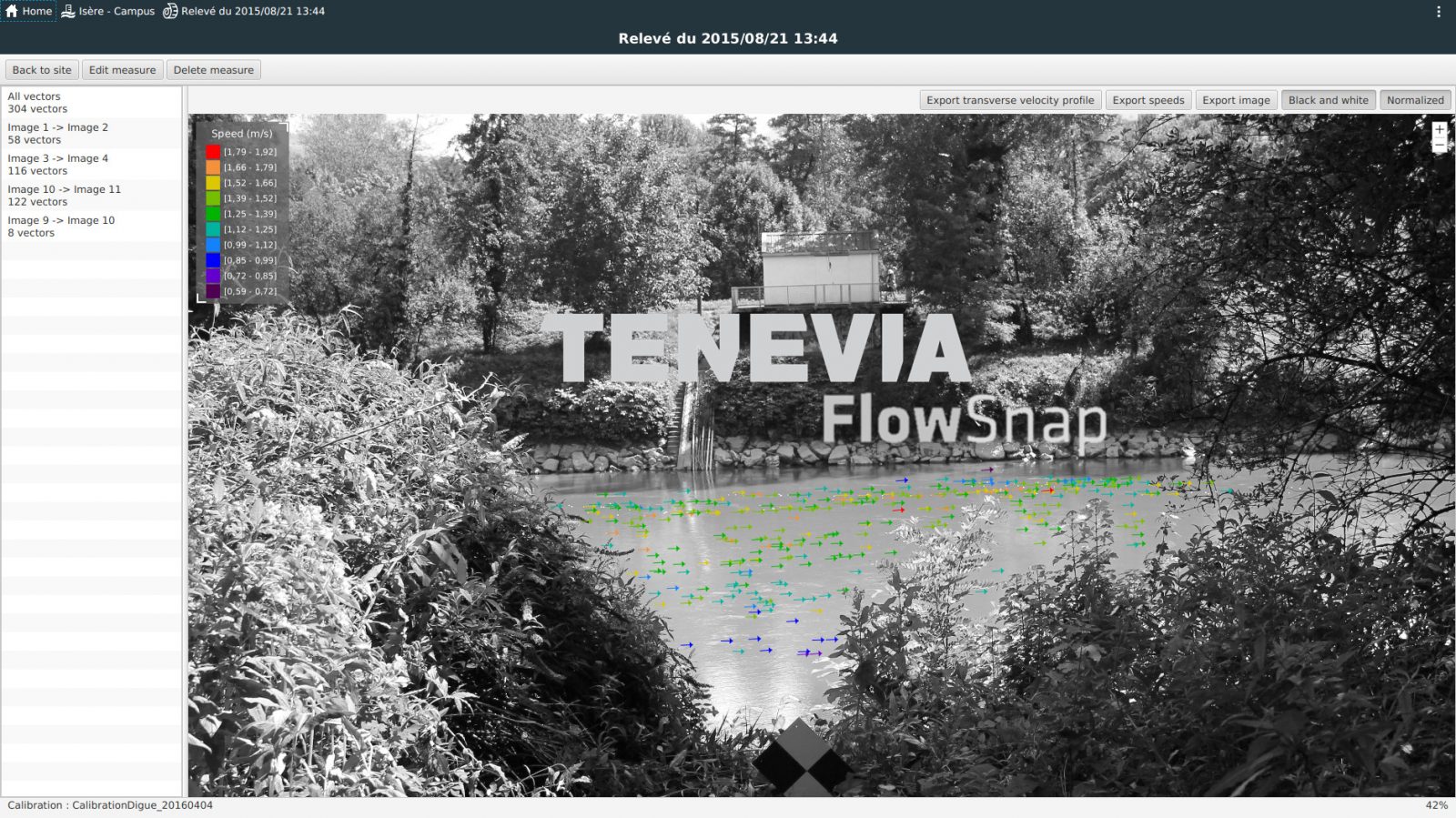Viewport: 1456px width, 818px height.
Task: Click red 1.79-1.92 speed swatch
Action: coord(213,152)
